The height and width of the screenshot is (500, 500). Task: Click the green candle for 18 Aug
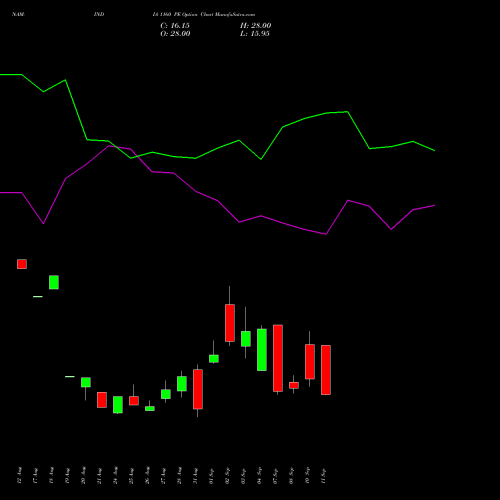pyautogui.click(x=54, y=282)
